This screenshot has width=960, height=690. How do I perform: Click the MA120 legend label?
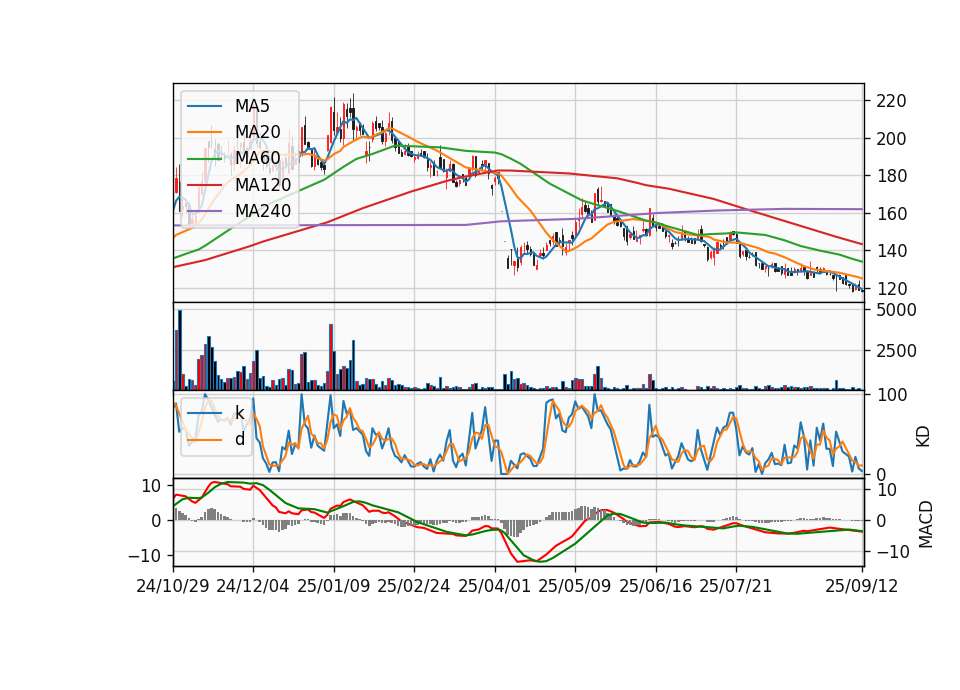(x=263, y=185)
